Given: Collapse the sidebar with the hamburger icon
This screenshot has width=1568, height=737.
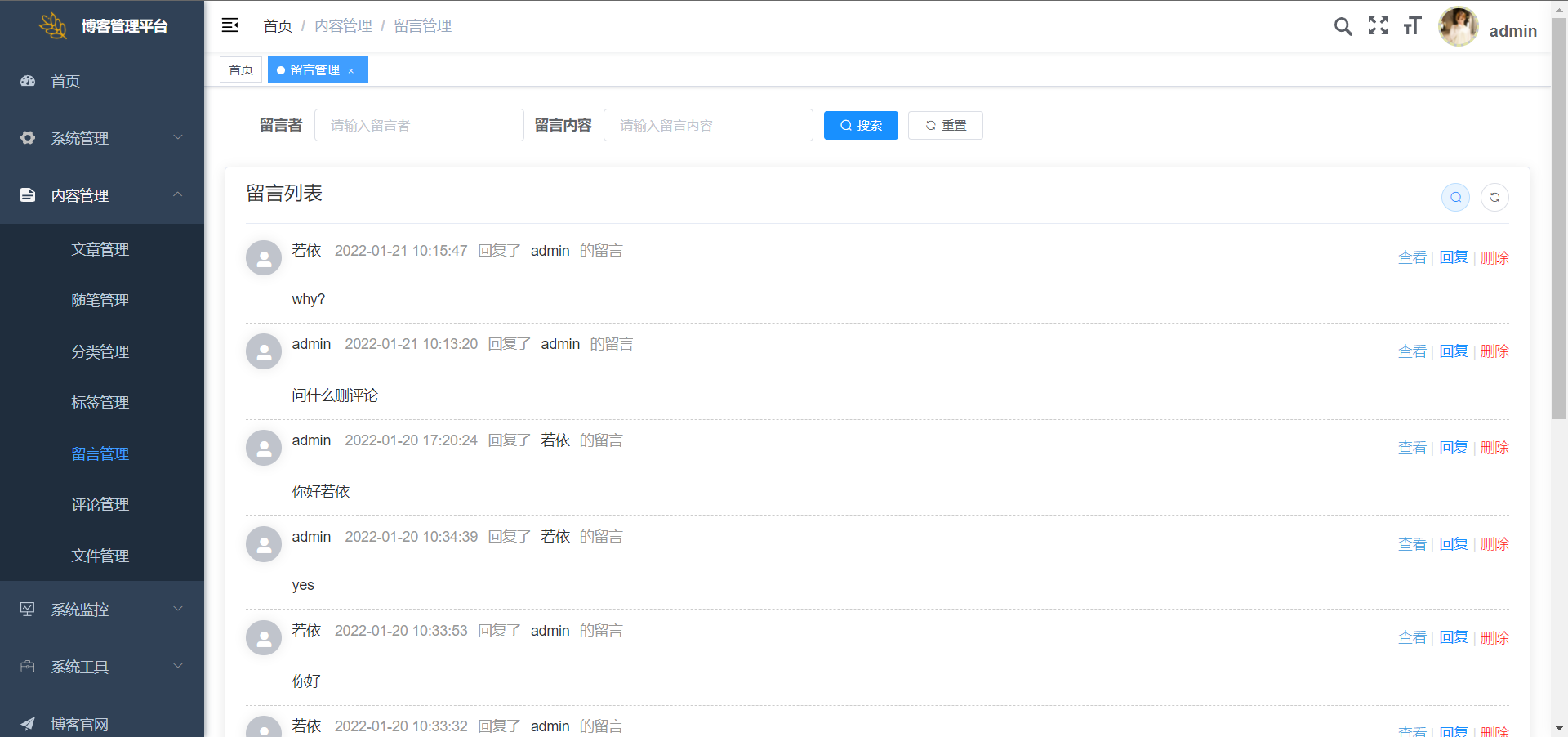Looking at the screenshot, I should 229,25.
